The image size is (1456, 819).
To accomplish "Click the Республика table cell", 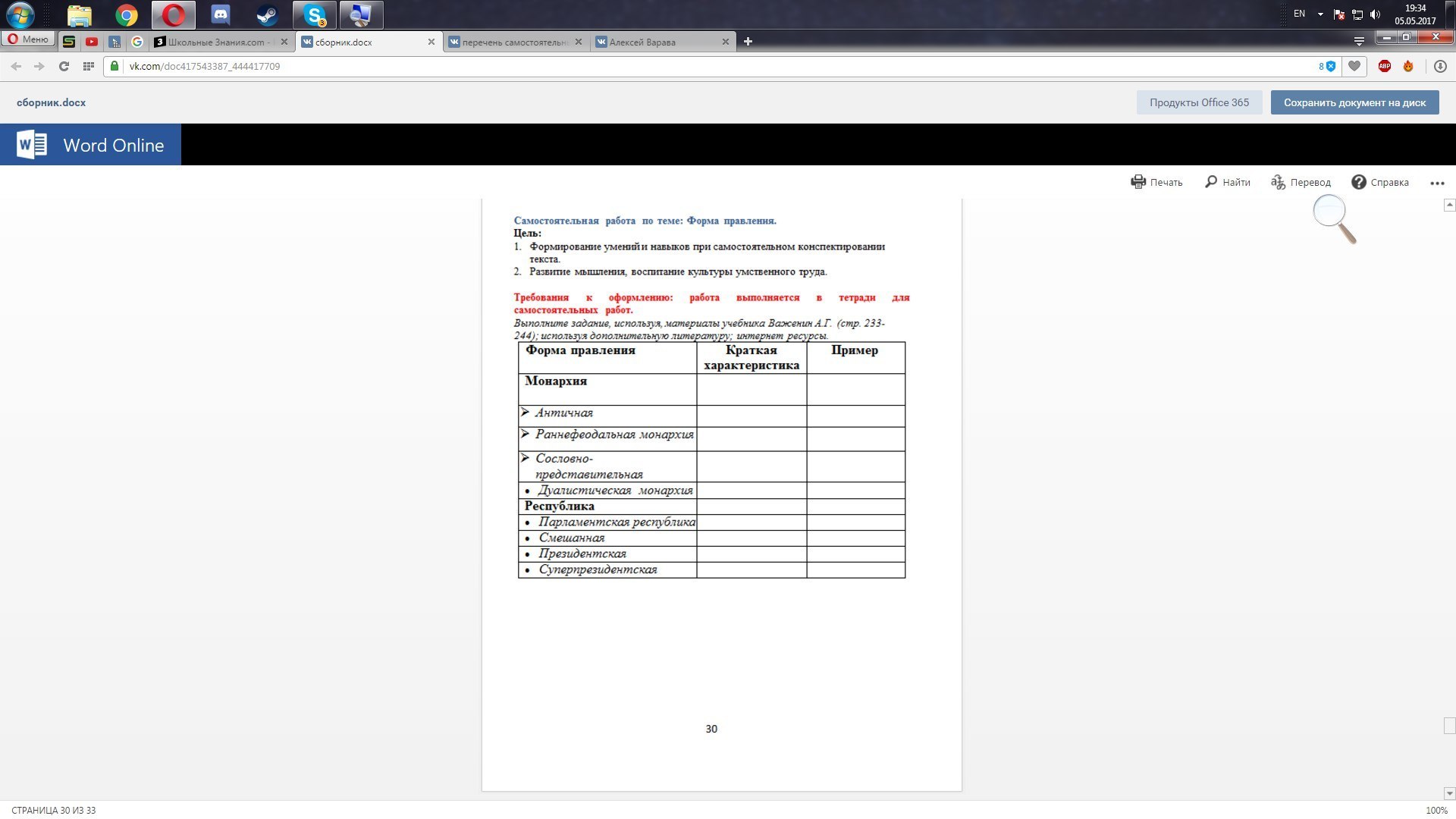I will coord(607,507).
